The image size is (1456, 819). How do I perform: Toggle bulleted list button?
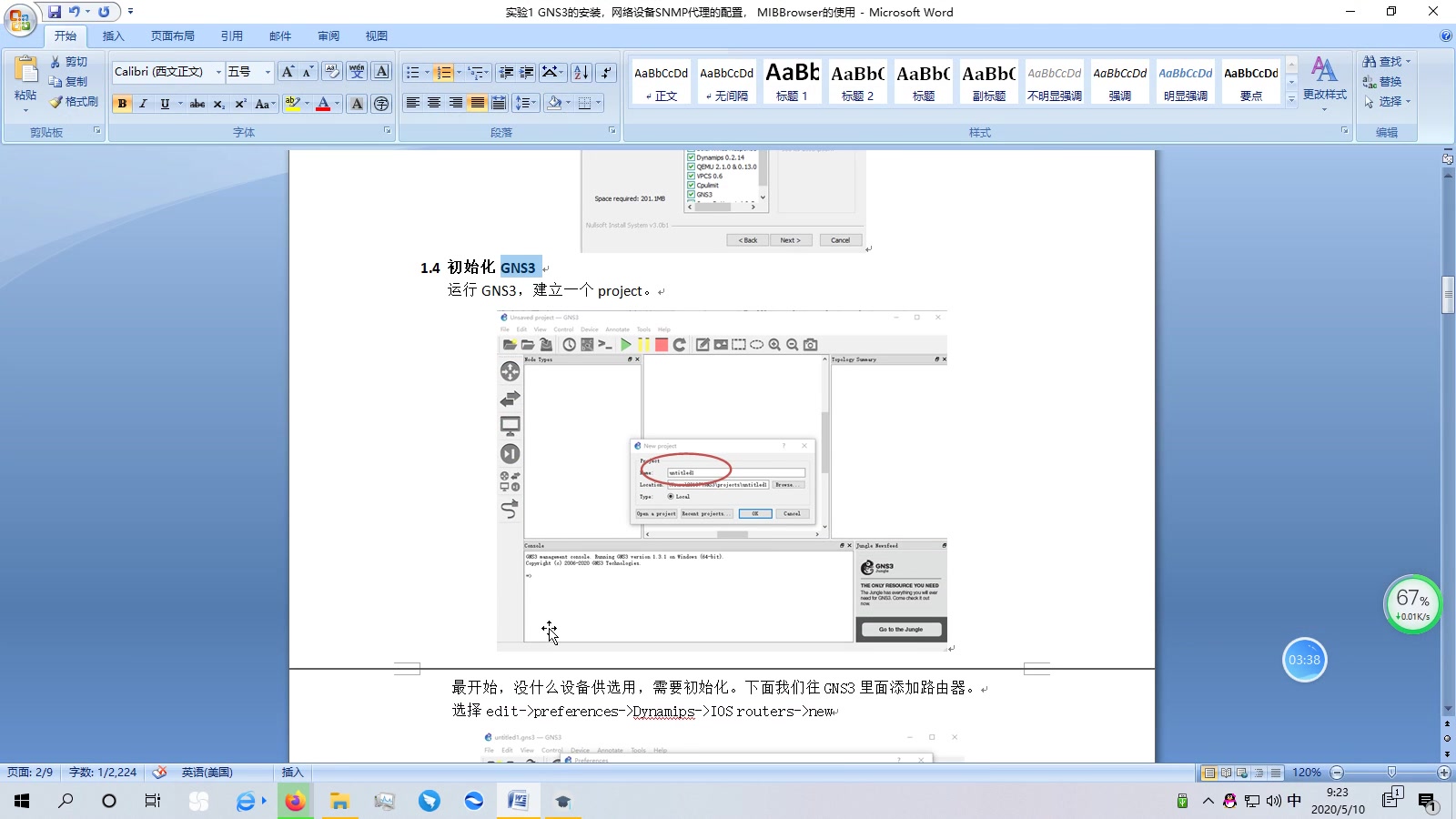413,72
